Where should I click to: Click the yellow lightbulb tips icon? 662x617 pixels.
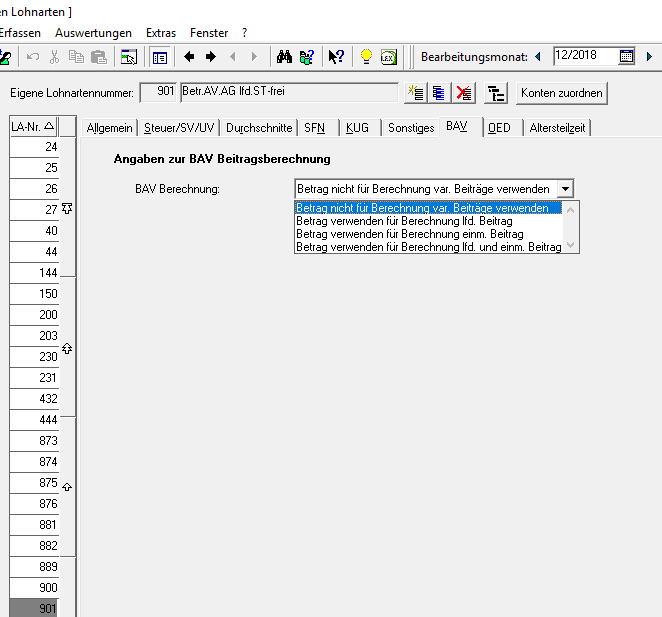click(366, 57)
